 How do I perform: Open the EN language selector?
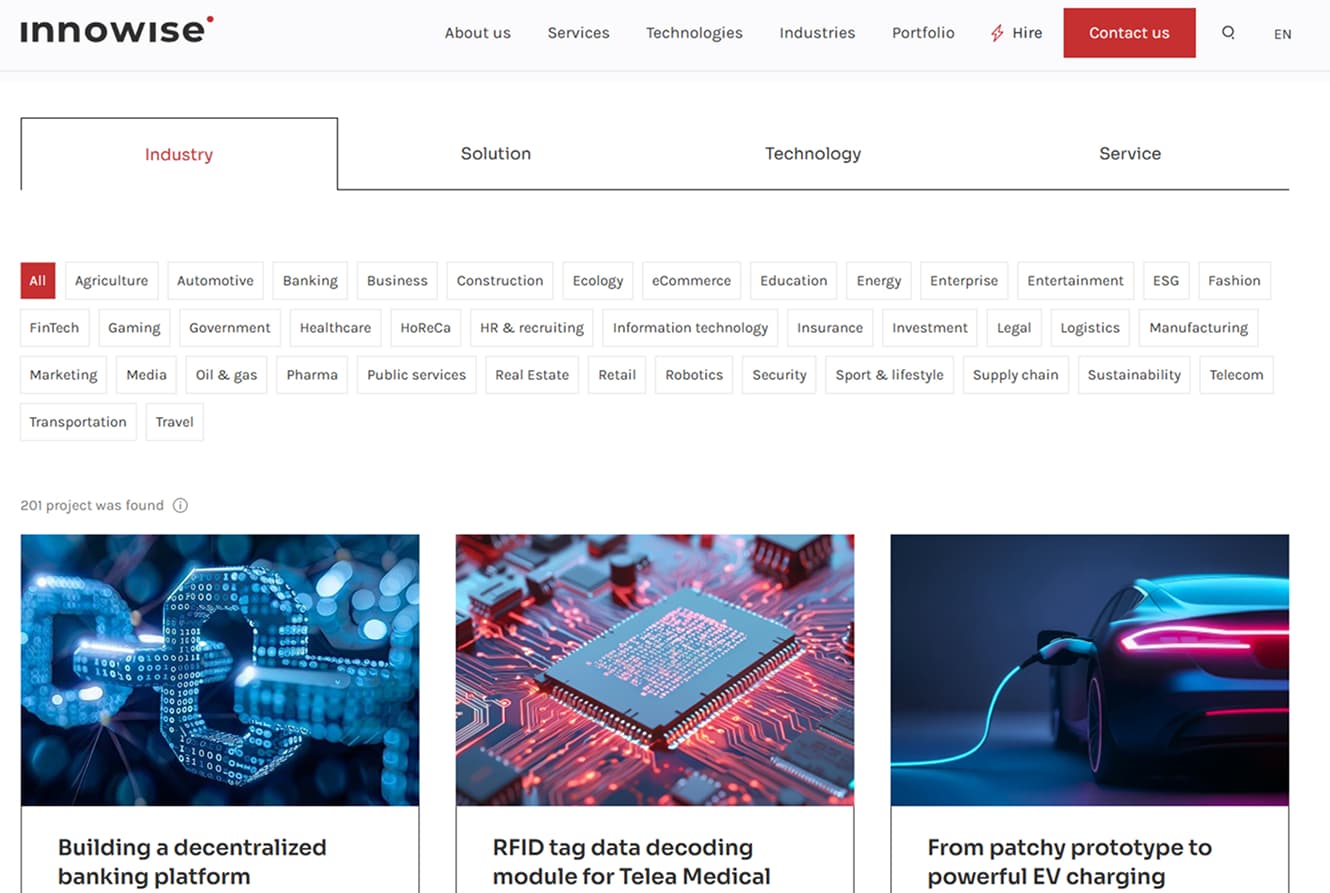(x=1282, y=34)
